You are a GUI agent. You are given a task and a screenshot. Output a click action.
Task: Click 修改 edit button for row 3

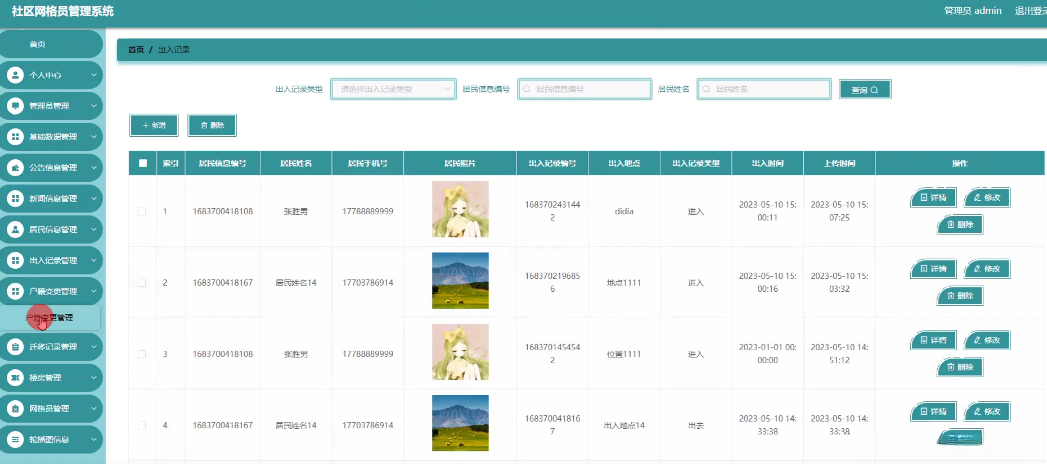987,340
